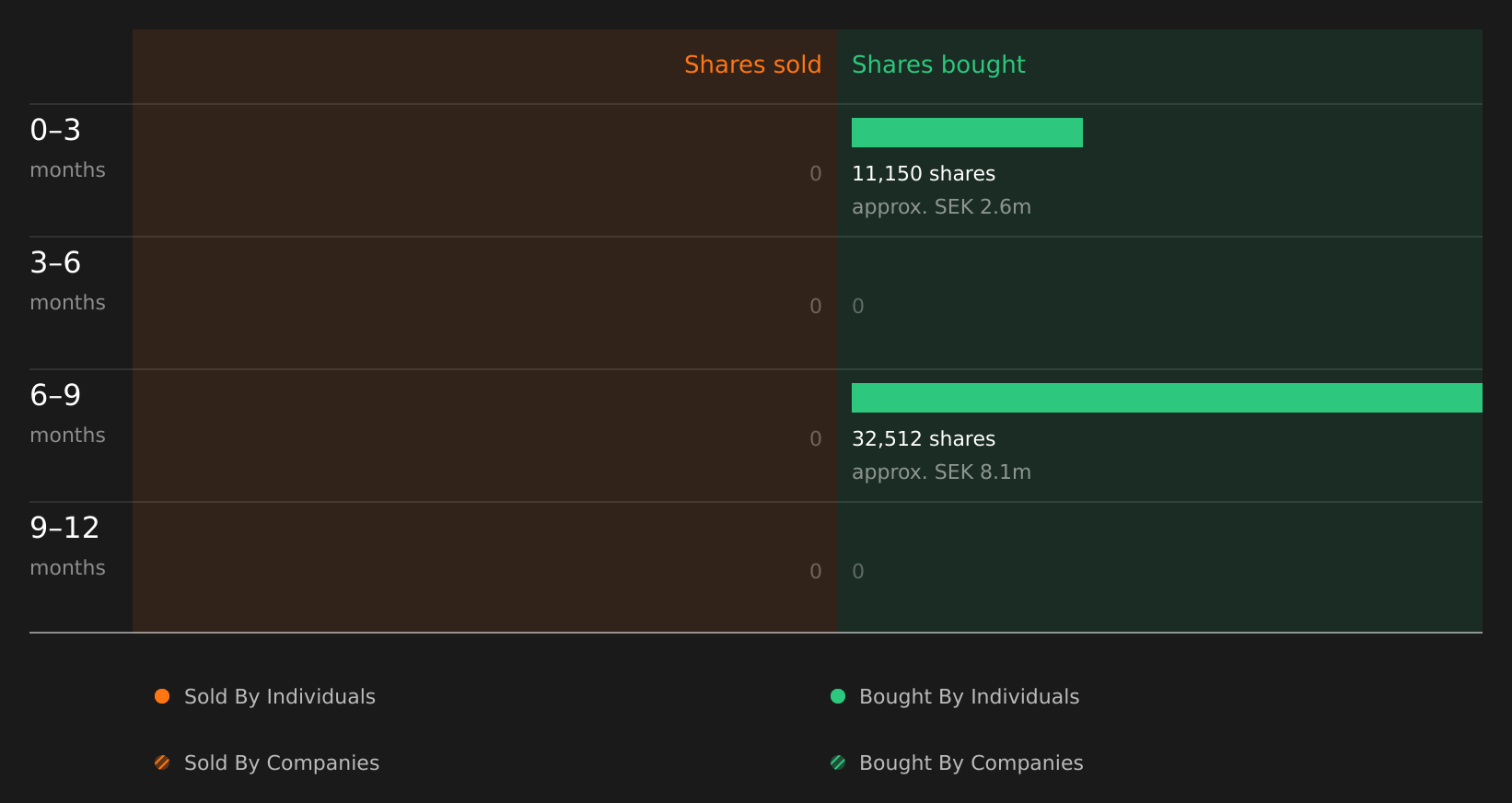Viewport: 1512px width, 803px height.
Task: Select the 0–3 months shares bought bar
Action: click(967, 133)
